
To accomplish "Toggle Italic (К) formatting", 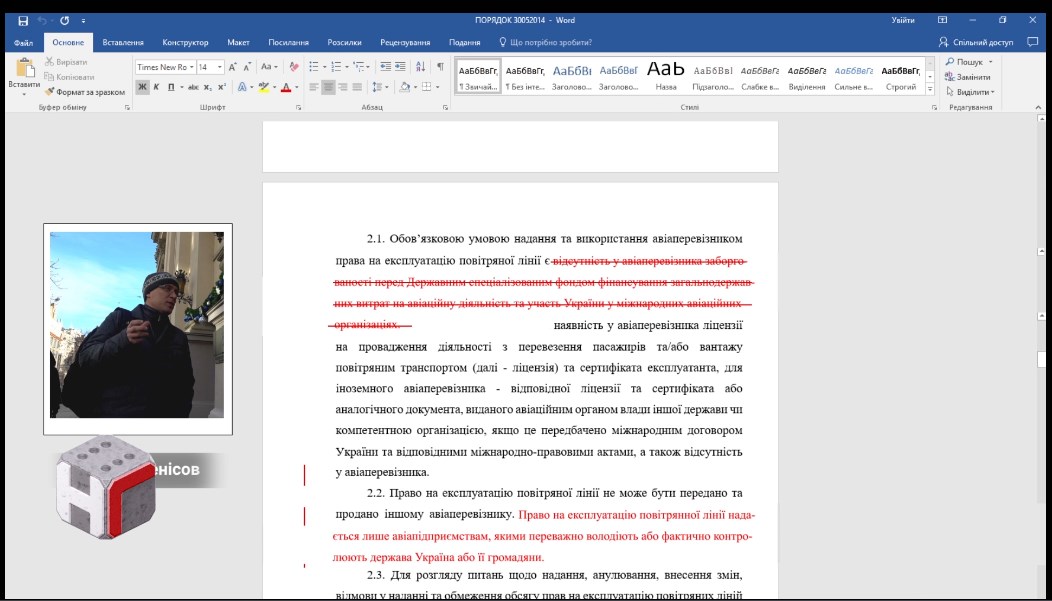I will pos(156,87).
